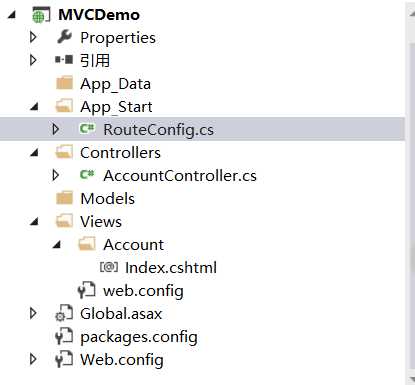Click the references icon beside 引用
415x385 pixels.
click(64, 60)
